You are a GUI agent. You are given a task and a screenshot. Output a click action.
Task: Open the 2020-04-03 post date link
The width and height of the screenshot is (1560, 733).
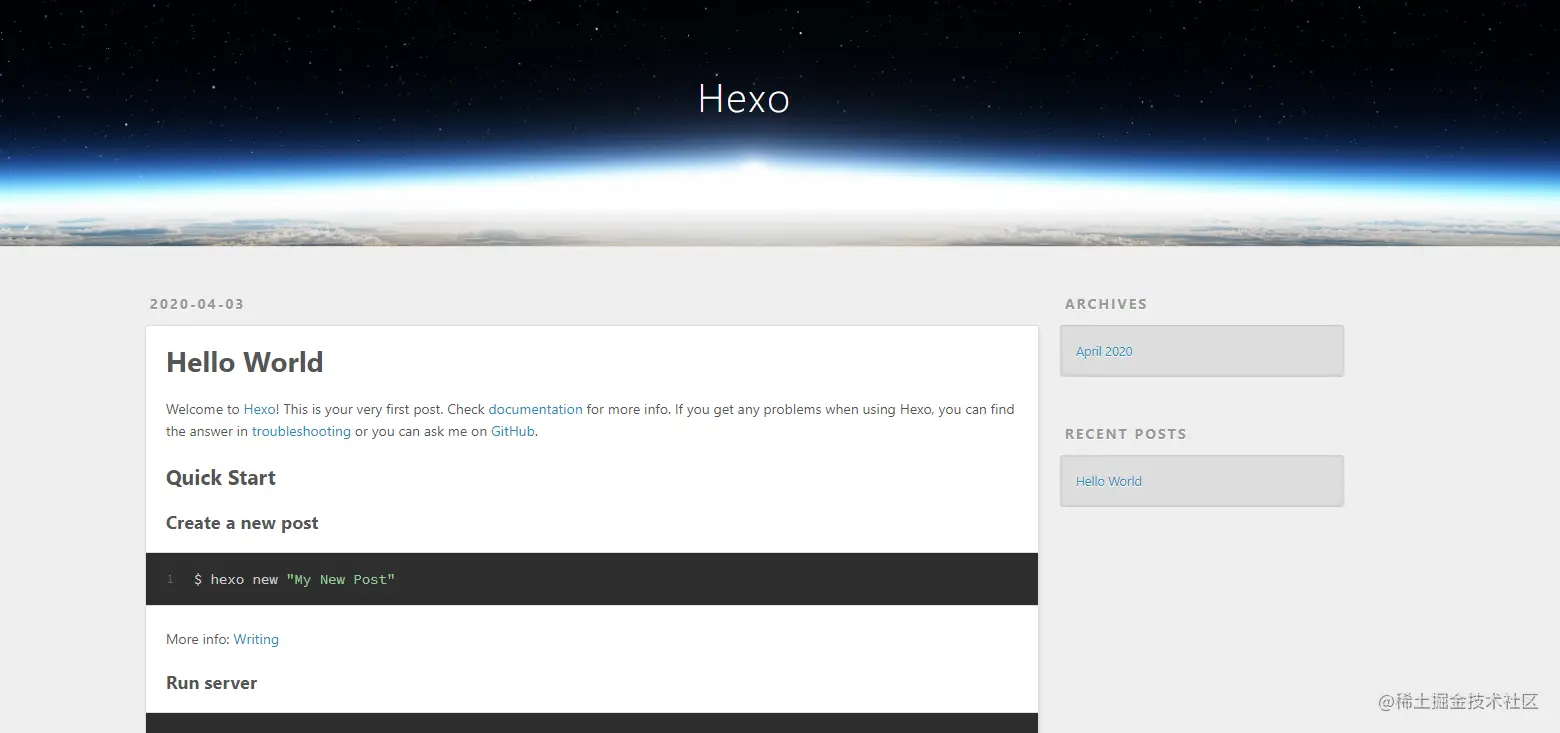(x=197, y=304)
